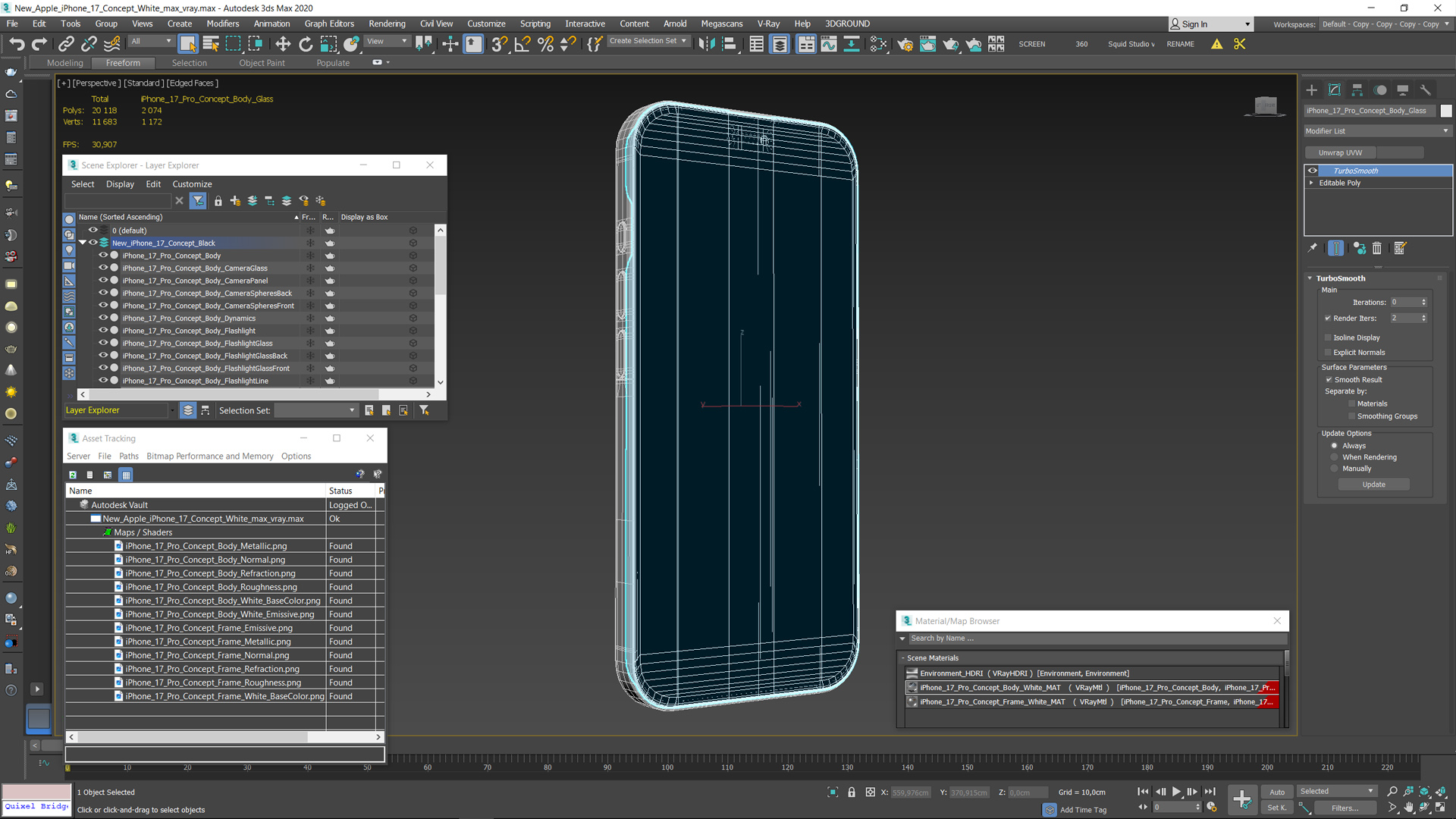Click the Filters button
The height and width of the screenshot is (819, 1456).
(x=1345, y=808)
